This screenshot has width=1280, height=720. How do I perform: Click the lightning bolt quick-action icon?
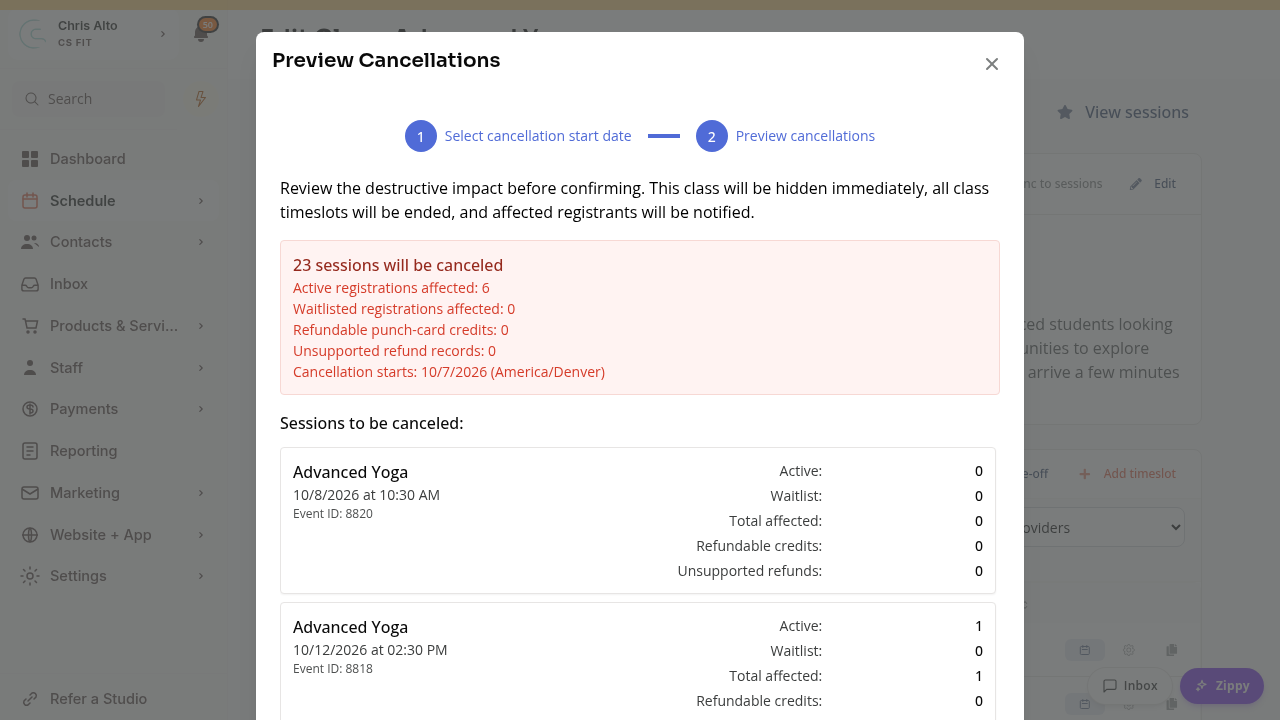click(200, 99)
